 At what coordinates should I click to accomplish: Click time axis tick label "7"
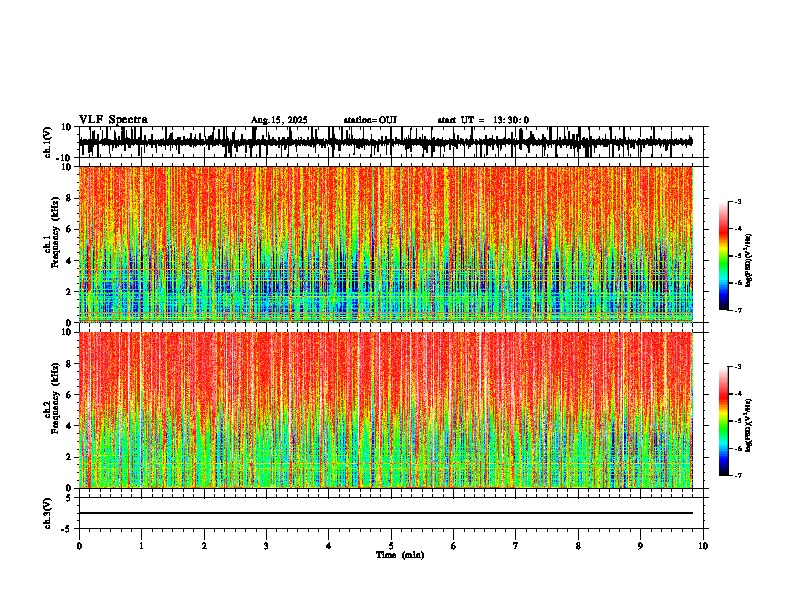pos(516,546)
